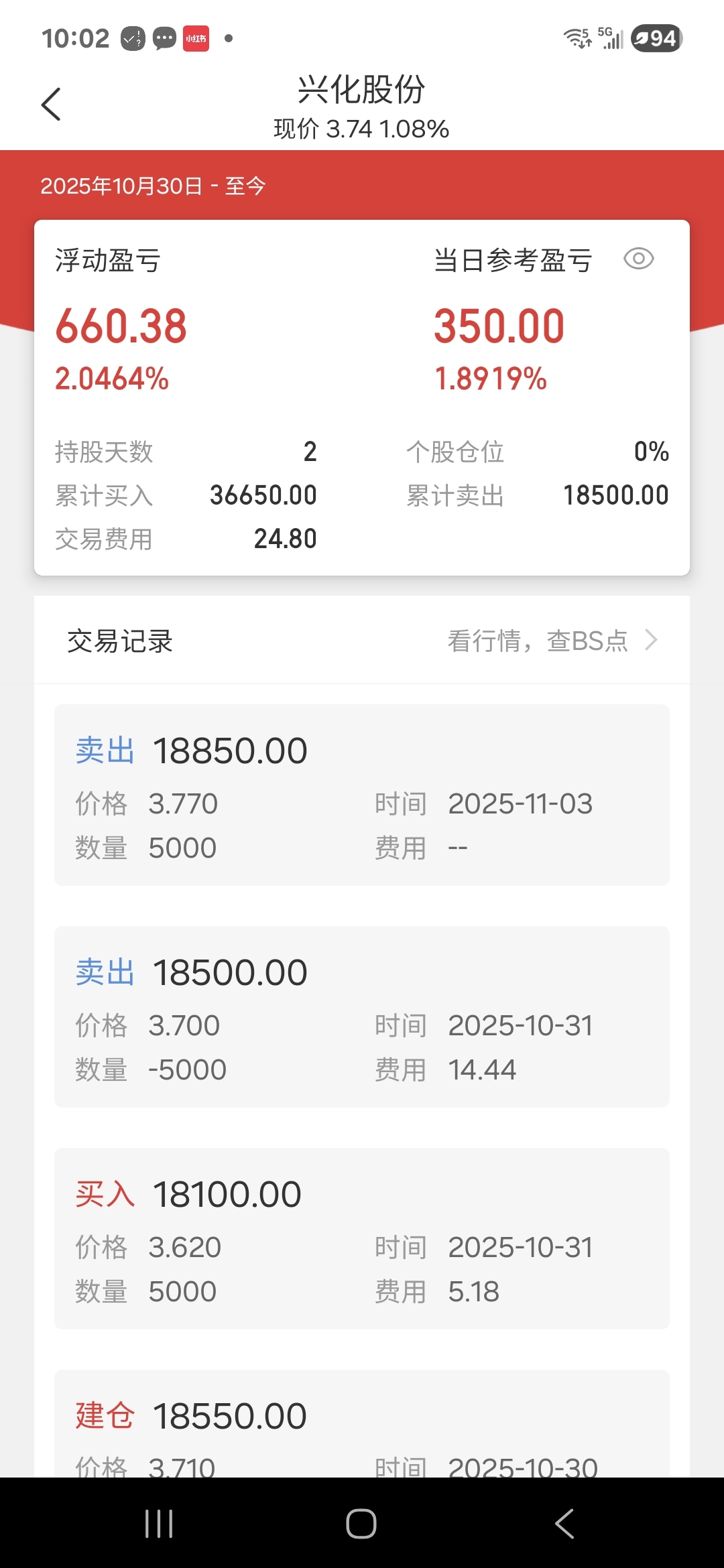This screenshot has height=1568, width=724.
Task: Toggle the eye icon to hide profit
Action: coord(638,259)
